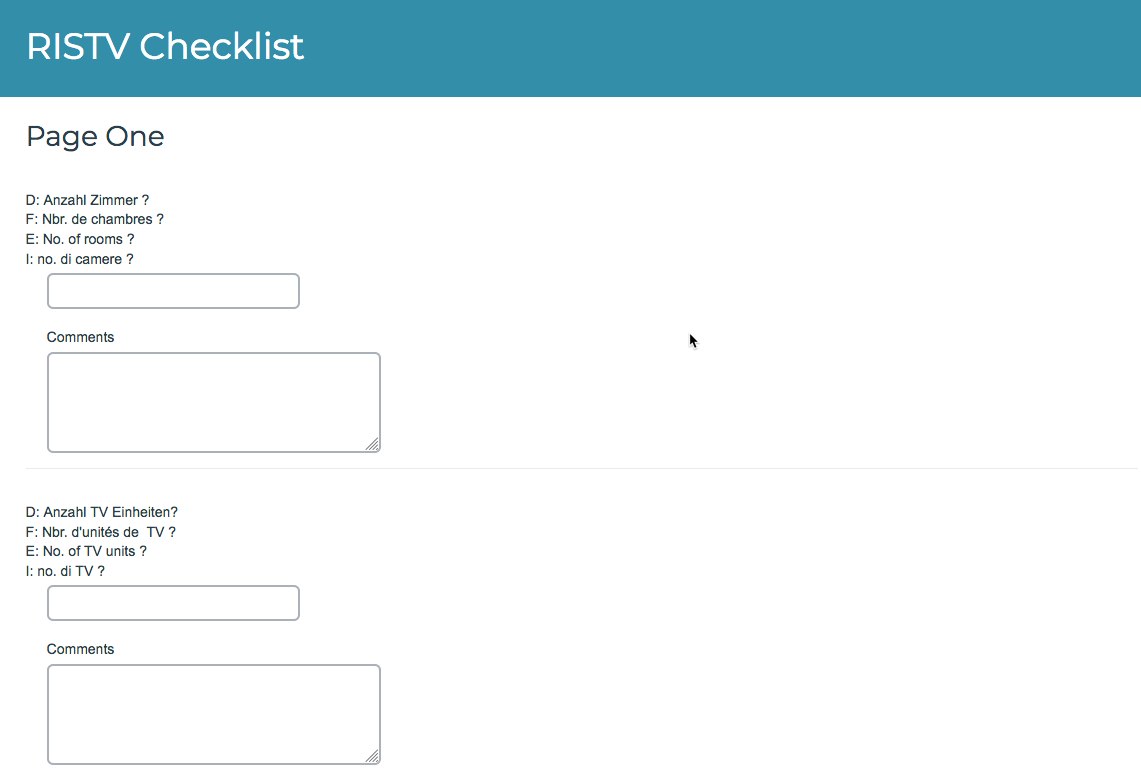
Task: Click the label "No. of rooms ?"
Action: [79, 239]
